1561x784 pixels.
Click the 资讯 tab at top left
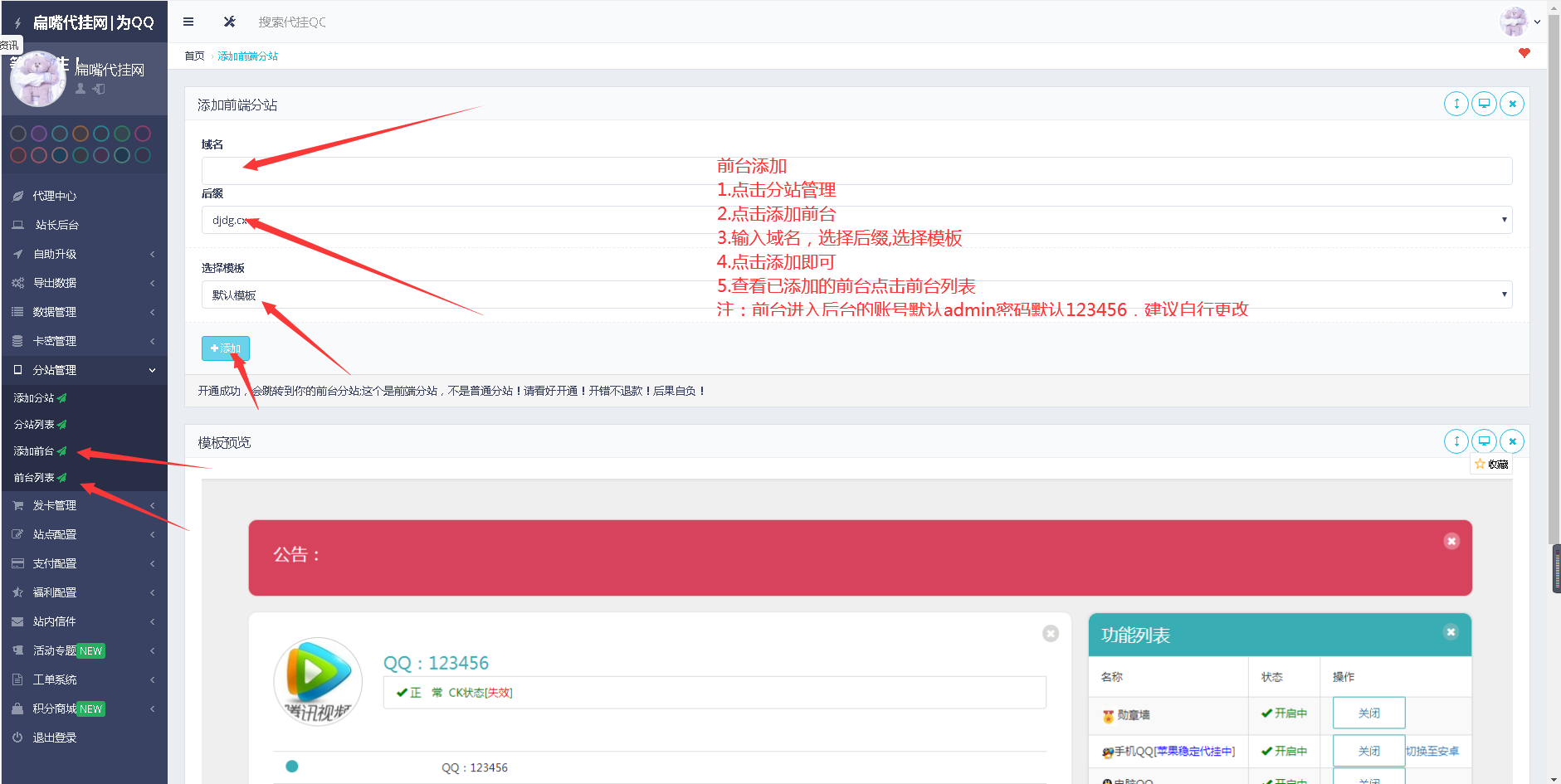coord(10,45)
